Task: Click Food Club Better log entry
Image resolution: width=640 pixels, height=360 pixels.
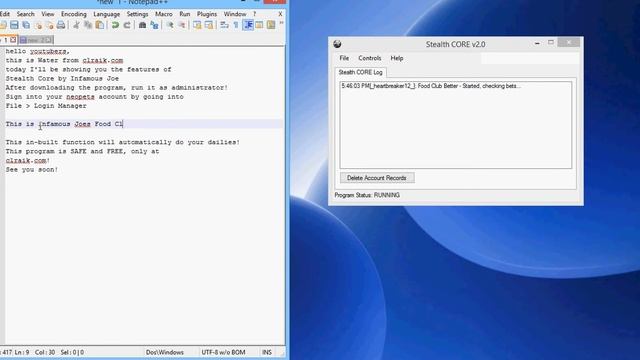Action: point(431,86)
